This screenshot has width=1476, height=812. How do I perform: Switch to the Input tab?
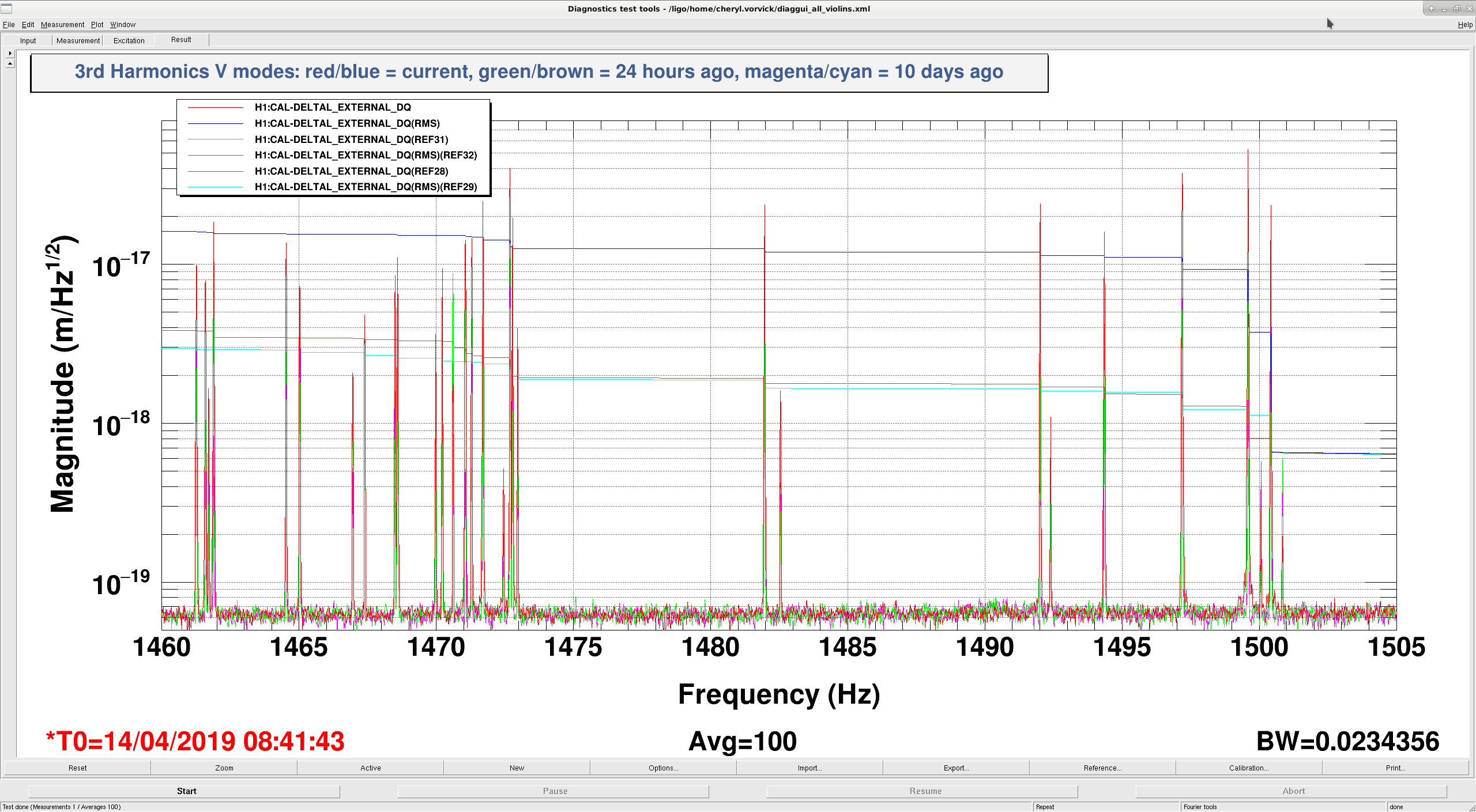[x=28, y=40]
